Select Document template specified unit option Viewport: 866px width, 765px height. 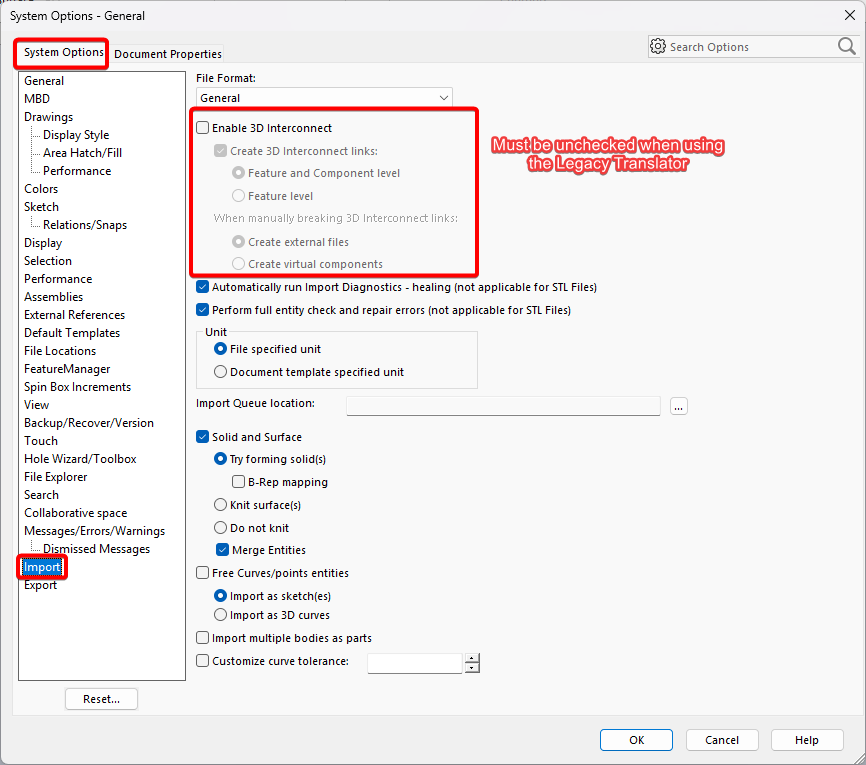220,372
